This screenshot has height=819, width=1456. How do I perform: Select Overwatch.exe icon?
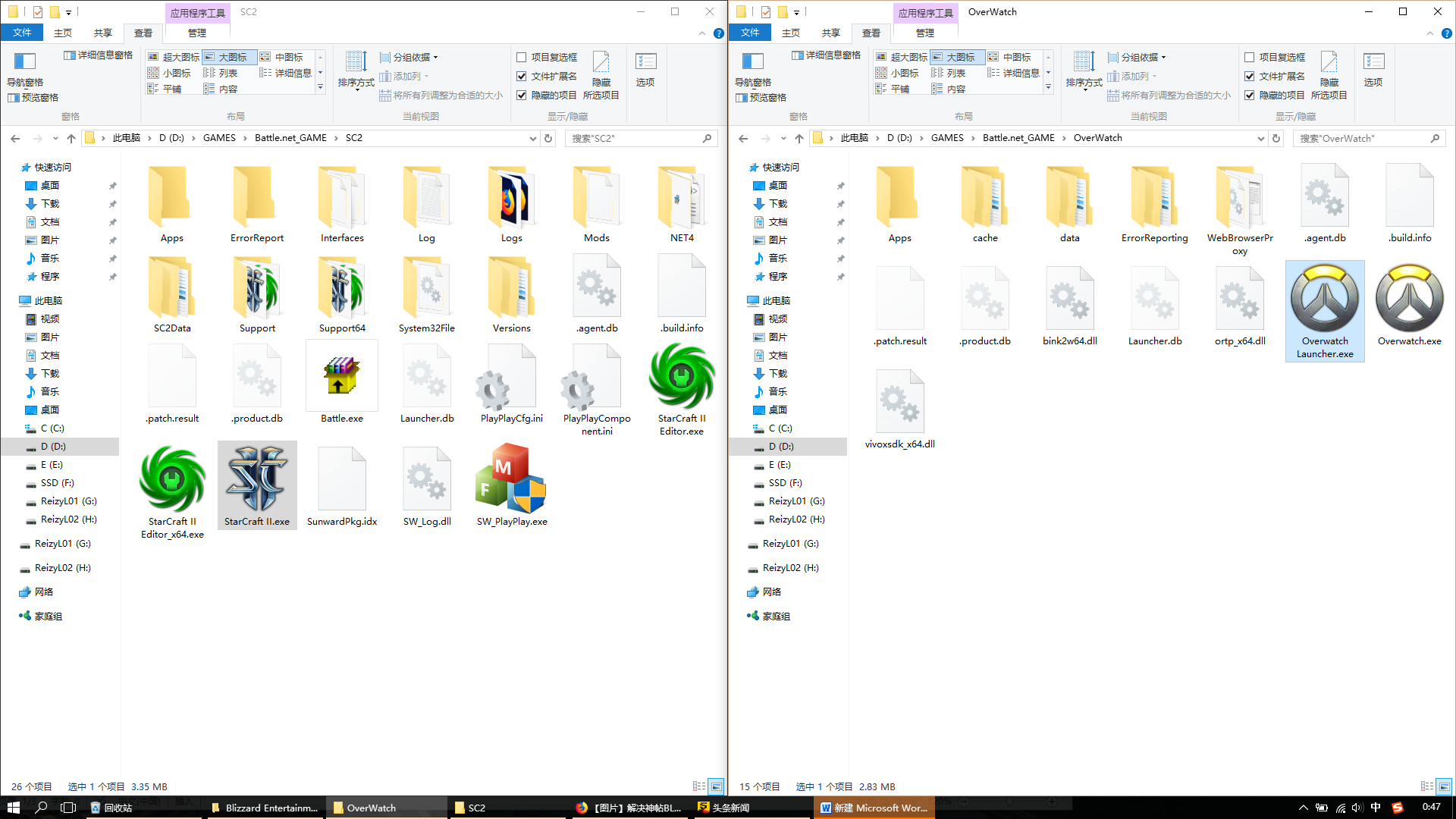pyautogui.click(x=1410, y=305)
